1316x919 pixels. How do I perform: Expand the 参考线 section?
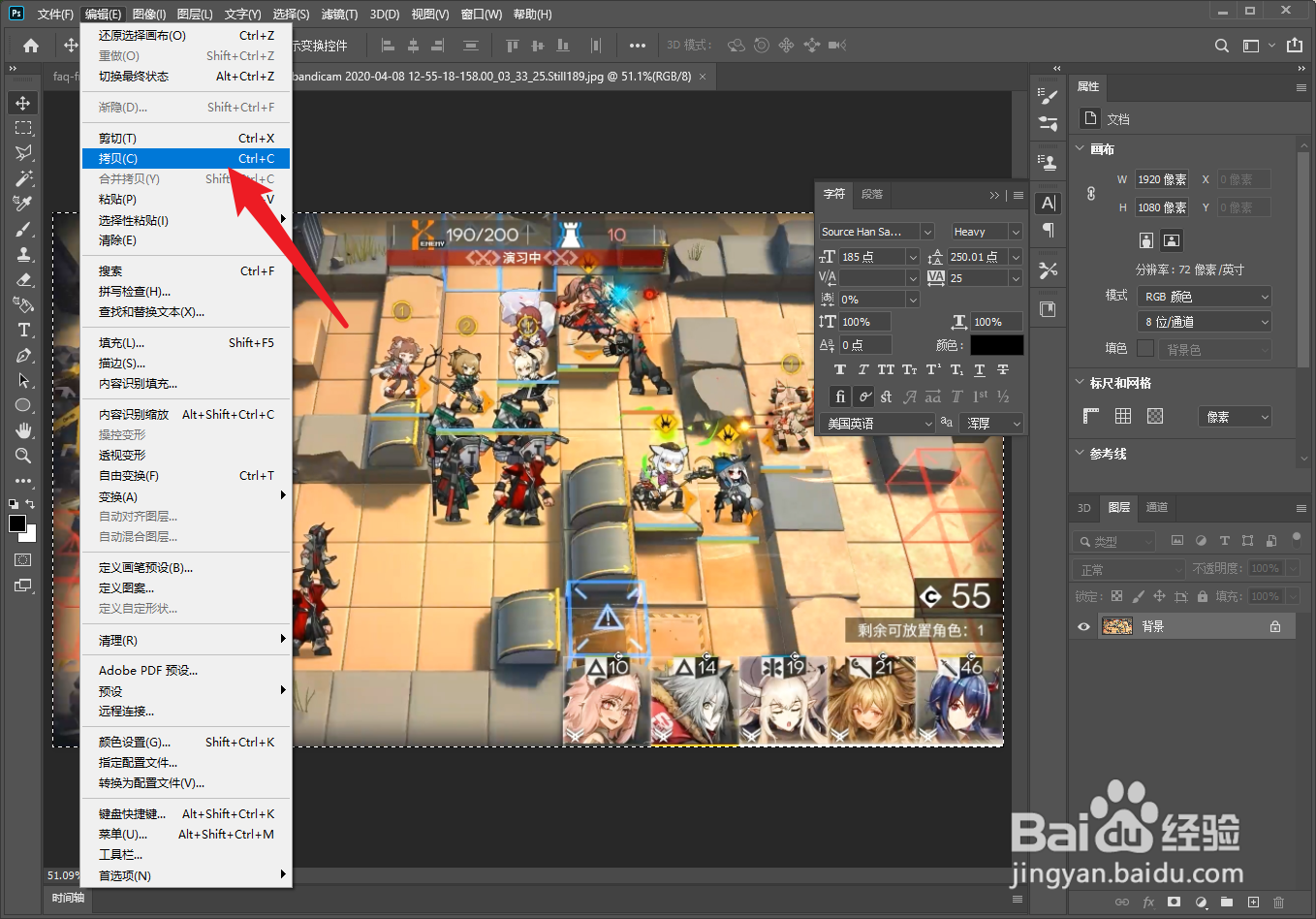(1081, 453)
